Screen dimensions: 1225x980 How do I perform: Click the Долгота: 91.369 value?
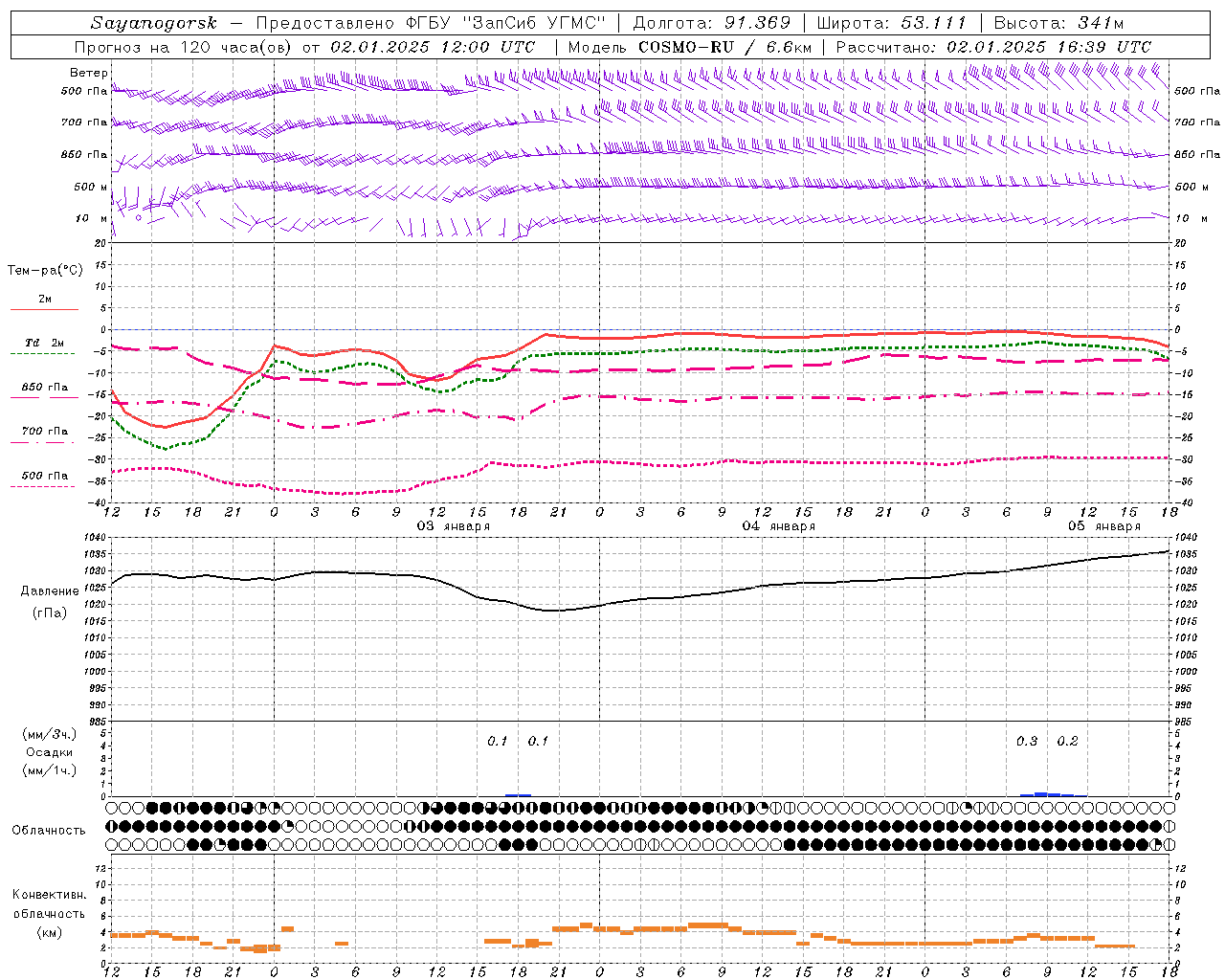712,23
